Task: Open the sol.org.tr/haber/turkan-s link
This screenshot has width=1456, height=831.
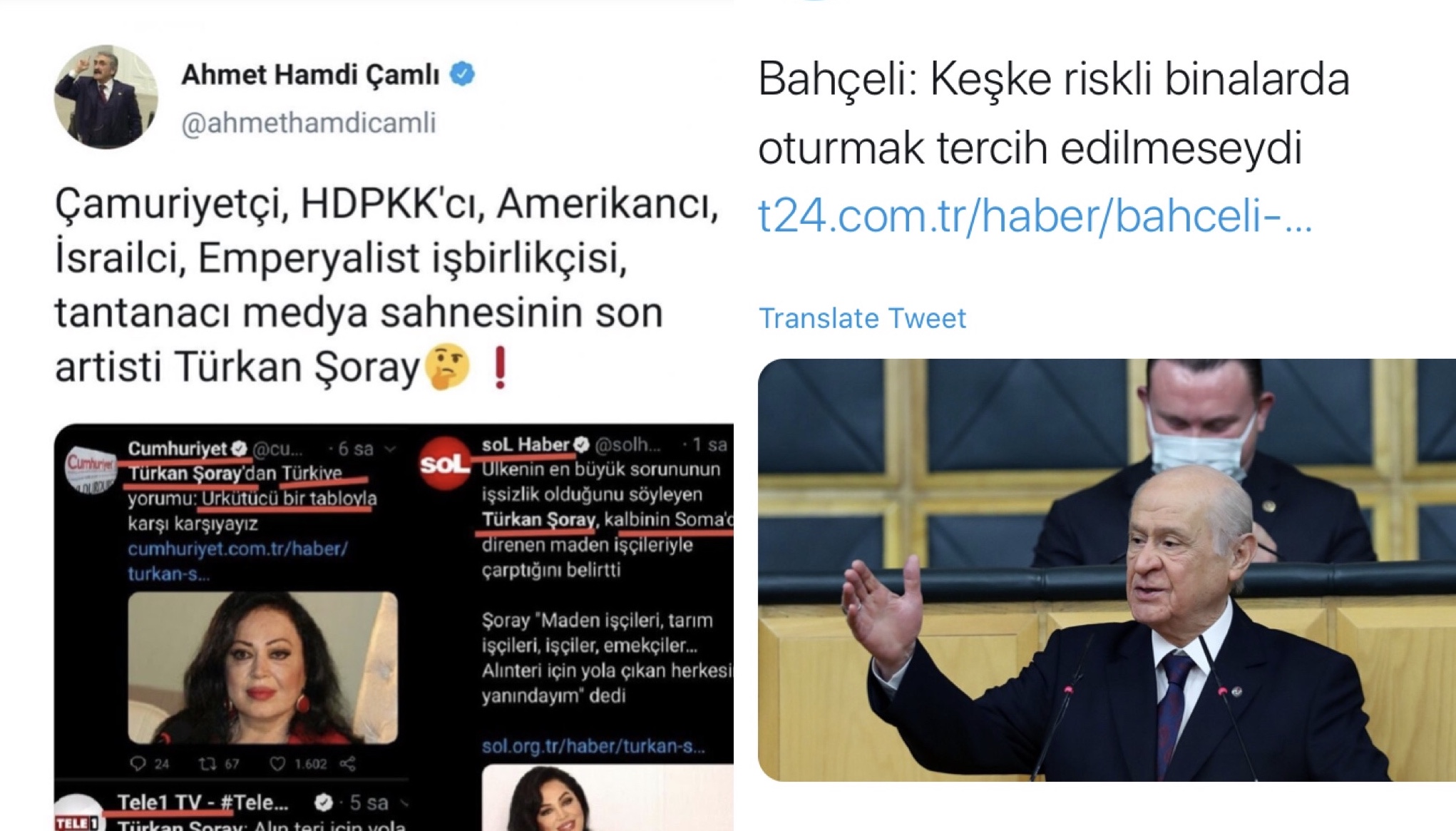Action: (x=593, y=746)
